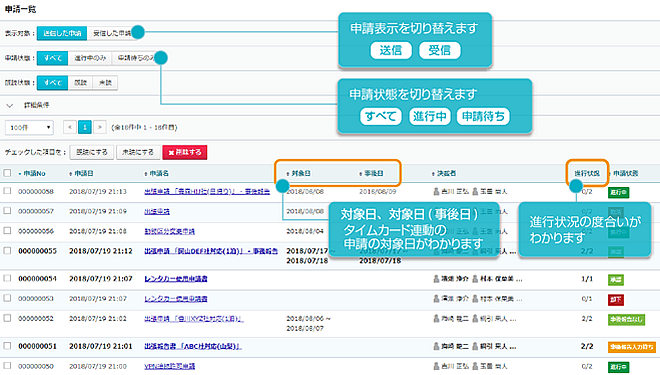This screenshot has height=375, width=660.
Task: Click green 進行中 status badge in row 000000050
Action: point(618,367)
